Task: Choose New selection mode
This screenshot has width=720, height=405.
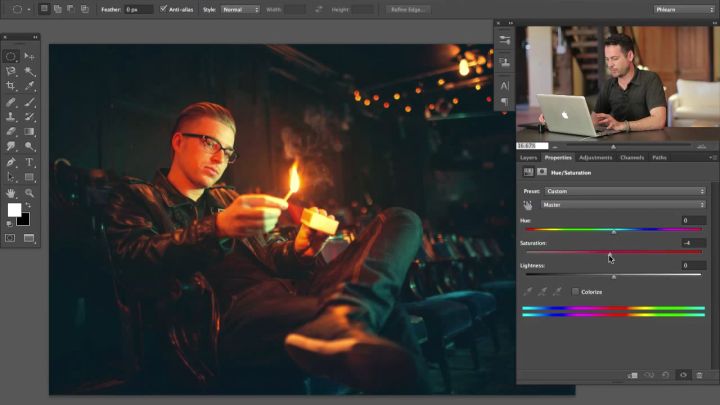Action: (x=44, y=9)
